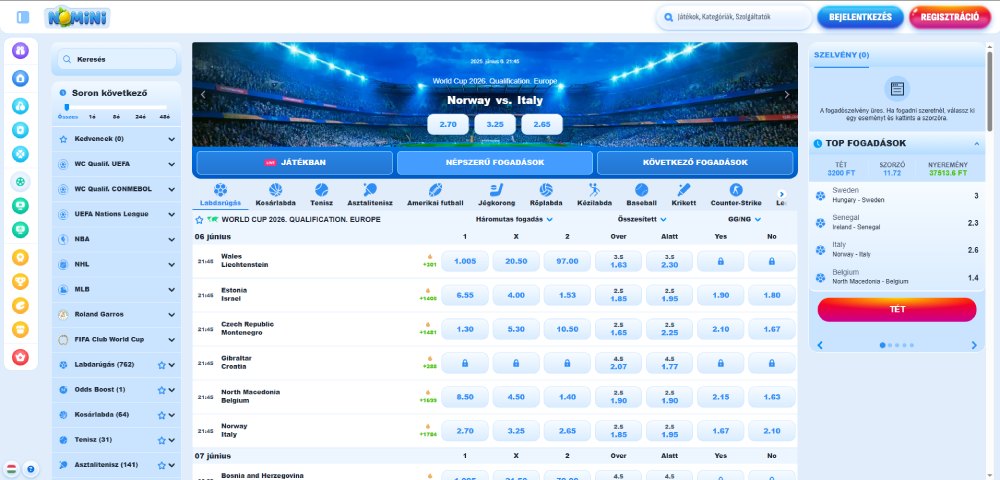Open the help question mark icon
Screen dimensions: 1000x480
[31, 468]
